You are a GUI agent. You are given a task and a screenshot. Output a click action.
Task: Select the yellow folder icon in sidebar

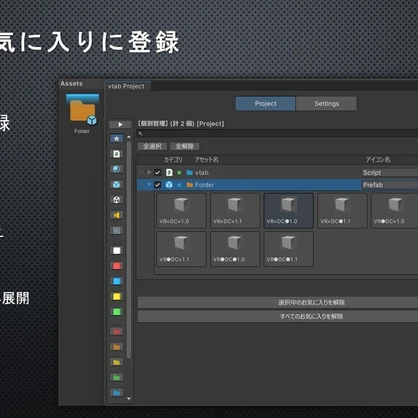(x=116, y=362)
